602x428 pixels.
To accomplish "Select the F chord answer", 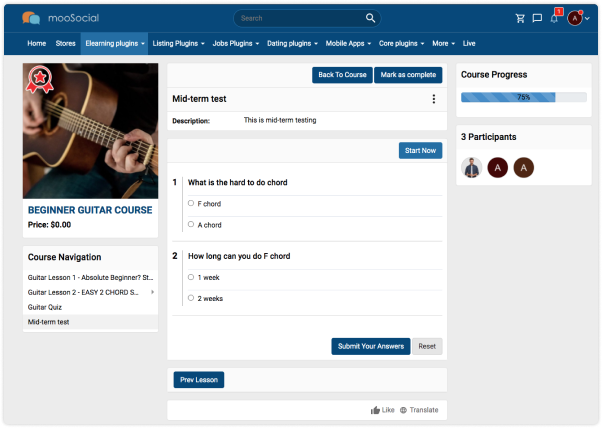I will point(191,203).
